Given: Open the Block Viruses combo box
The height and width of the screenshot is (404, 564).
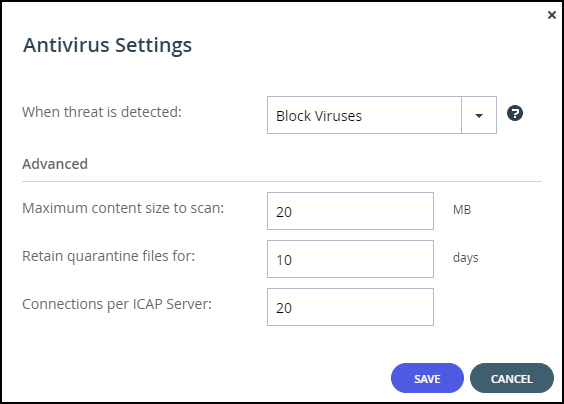Looking at the screenshot, I should click(382, 115).
